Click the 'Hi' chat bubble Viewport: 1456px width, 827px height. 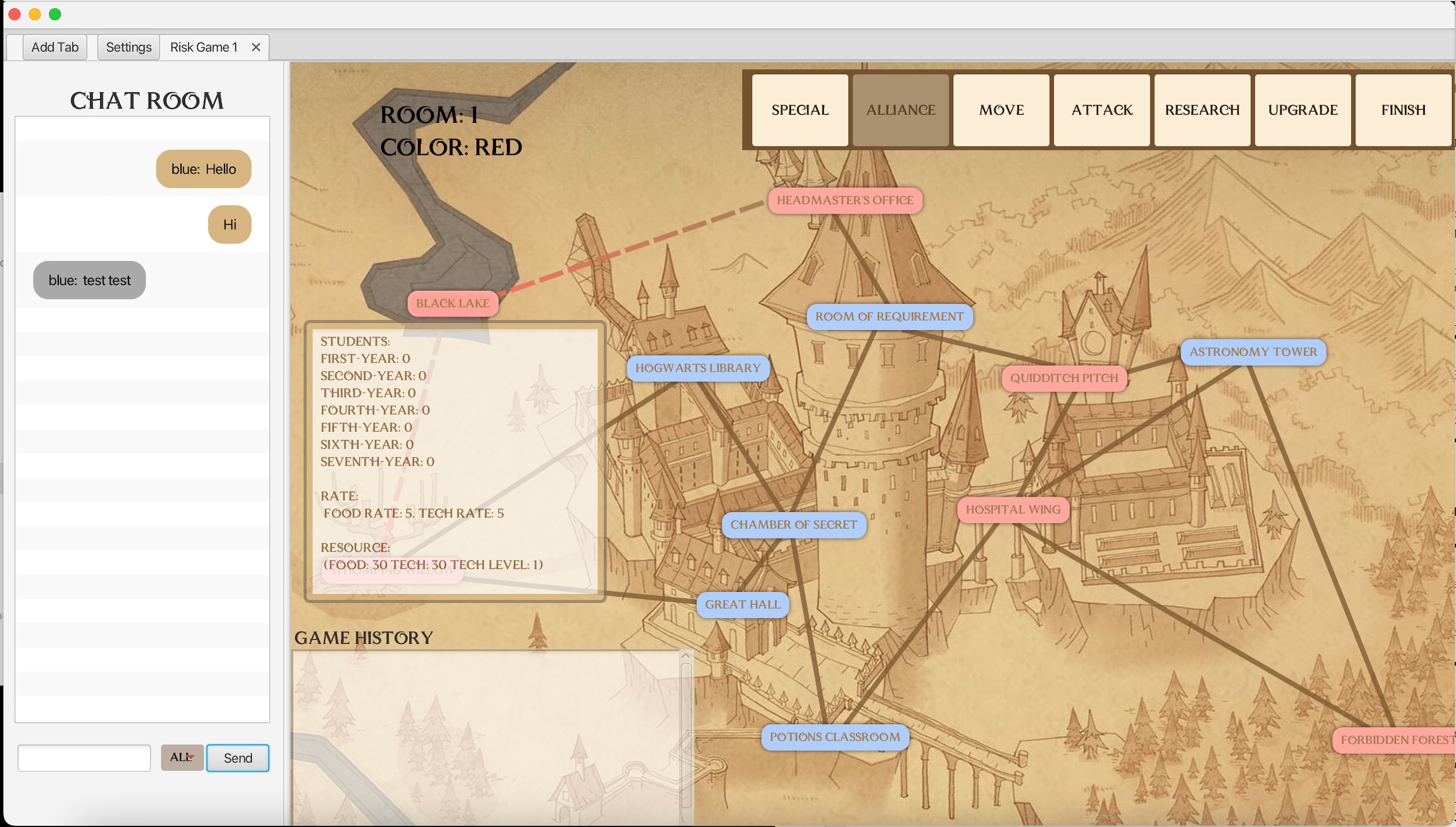230,225
